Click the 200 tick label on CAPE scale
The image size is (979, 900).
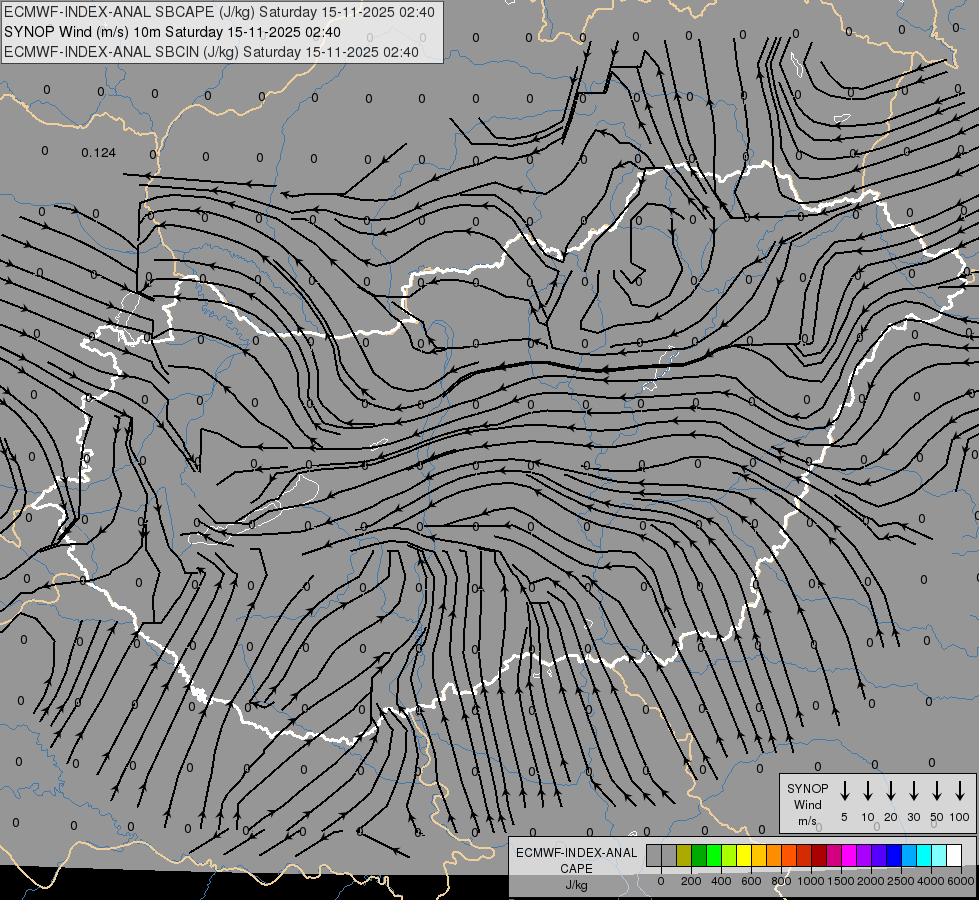point(691,881)
